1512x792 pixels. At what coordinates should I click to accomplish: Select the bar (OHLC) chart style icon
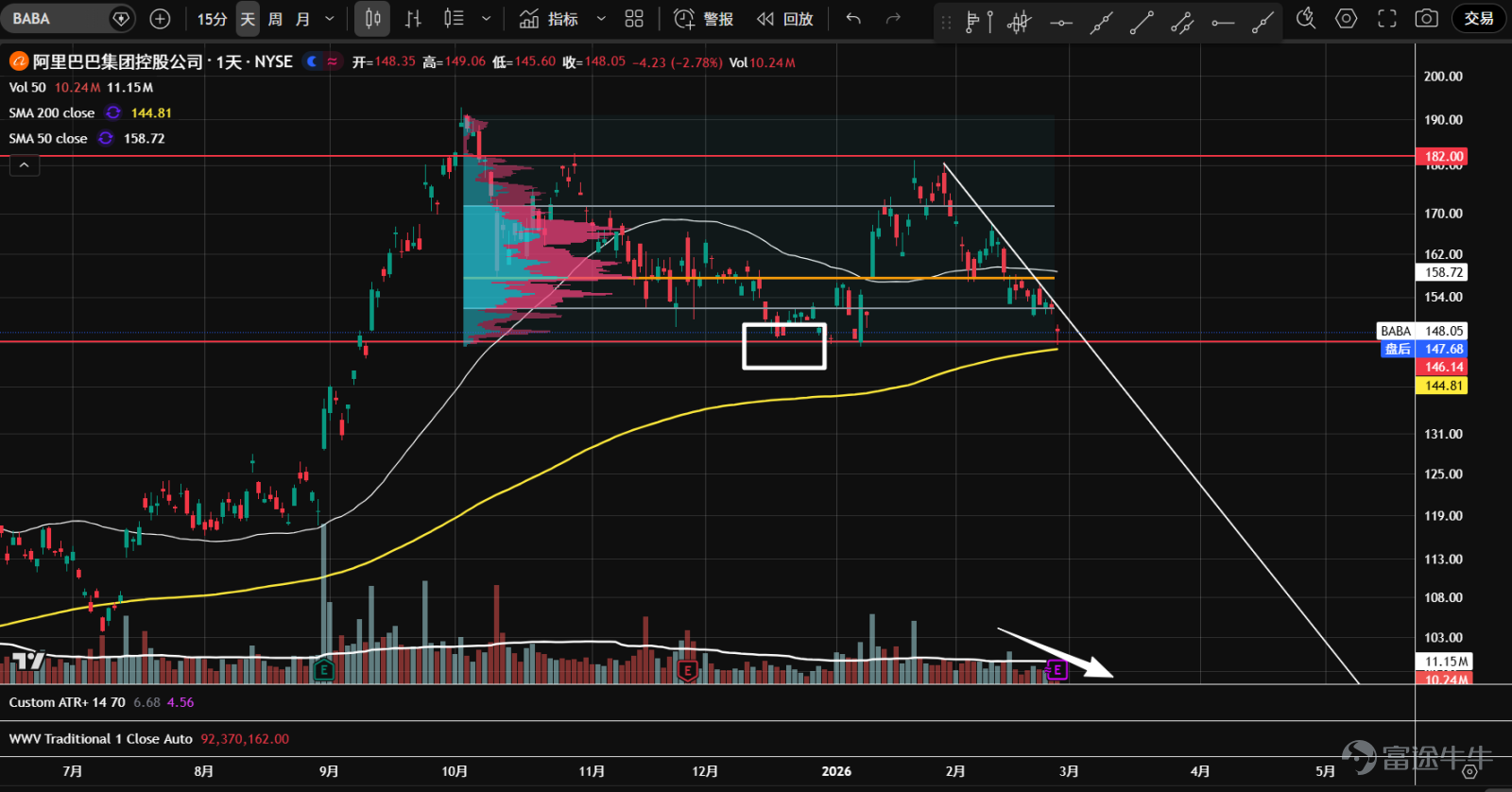click(413, 19)
